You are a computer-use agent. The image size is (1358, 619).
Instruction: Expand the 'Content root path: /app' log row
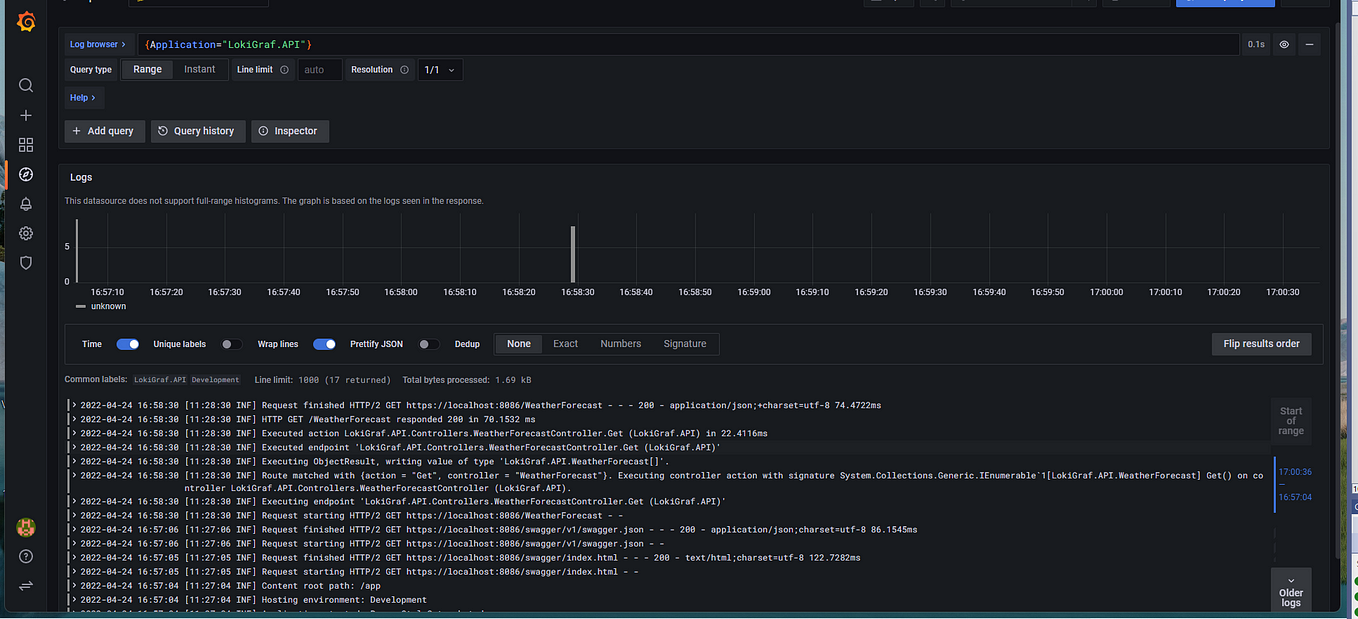pyautogui.click(x=74, y=586)
